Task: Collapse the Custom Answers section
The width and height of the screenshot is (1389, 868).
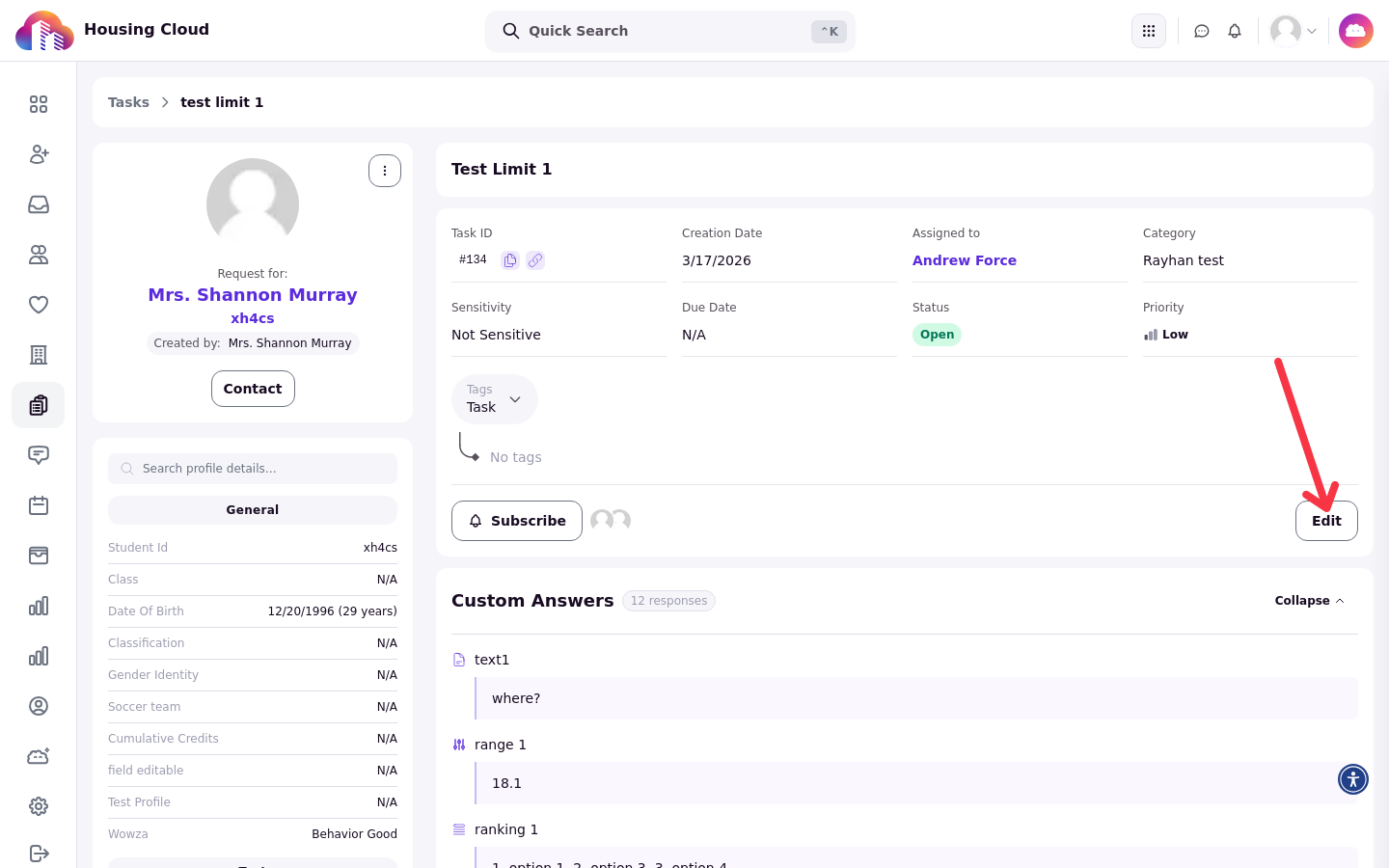Action: point(1309,601)
